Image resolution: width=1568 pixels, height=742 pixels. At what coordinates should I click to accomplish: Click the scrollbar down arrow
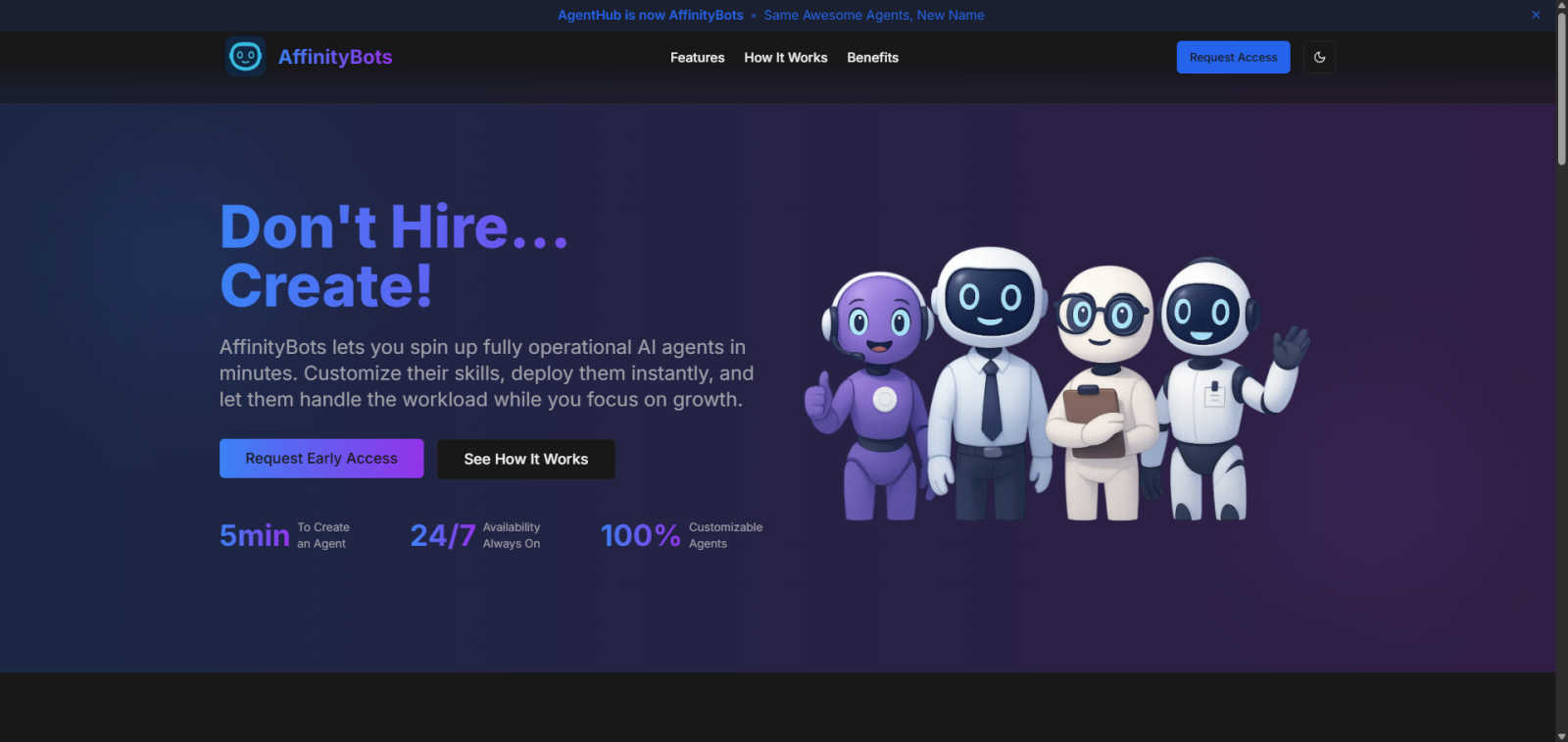(1561, 735)
